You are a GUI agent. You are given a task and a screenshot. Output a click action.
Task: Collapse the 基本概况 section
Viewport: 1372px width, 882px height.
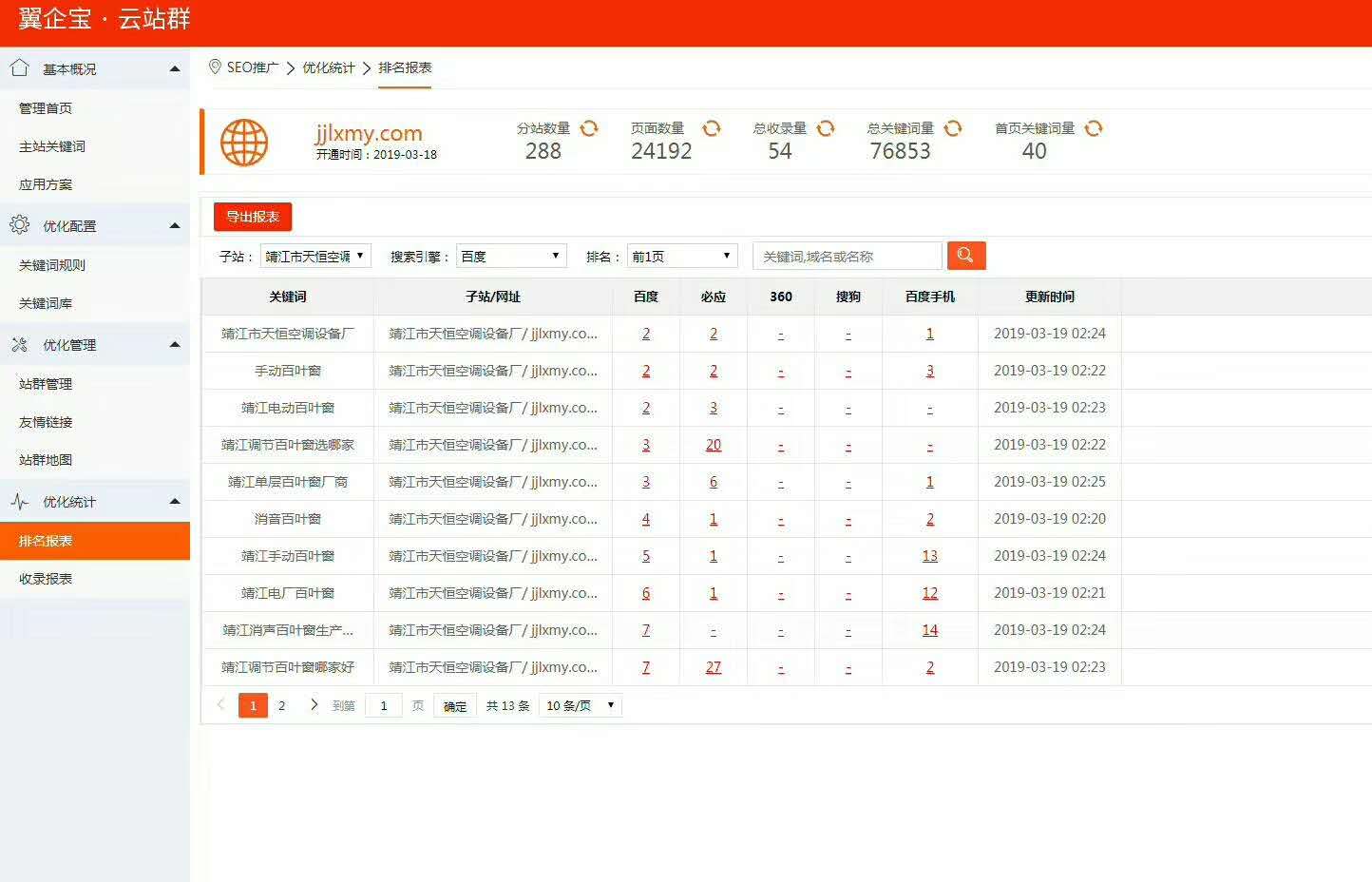(x=175, y=68)
